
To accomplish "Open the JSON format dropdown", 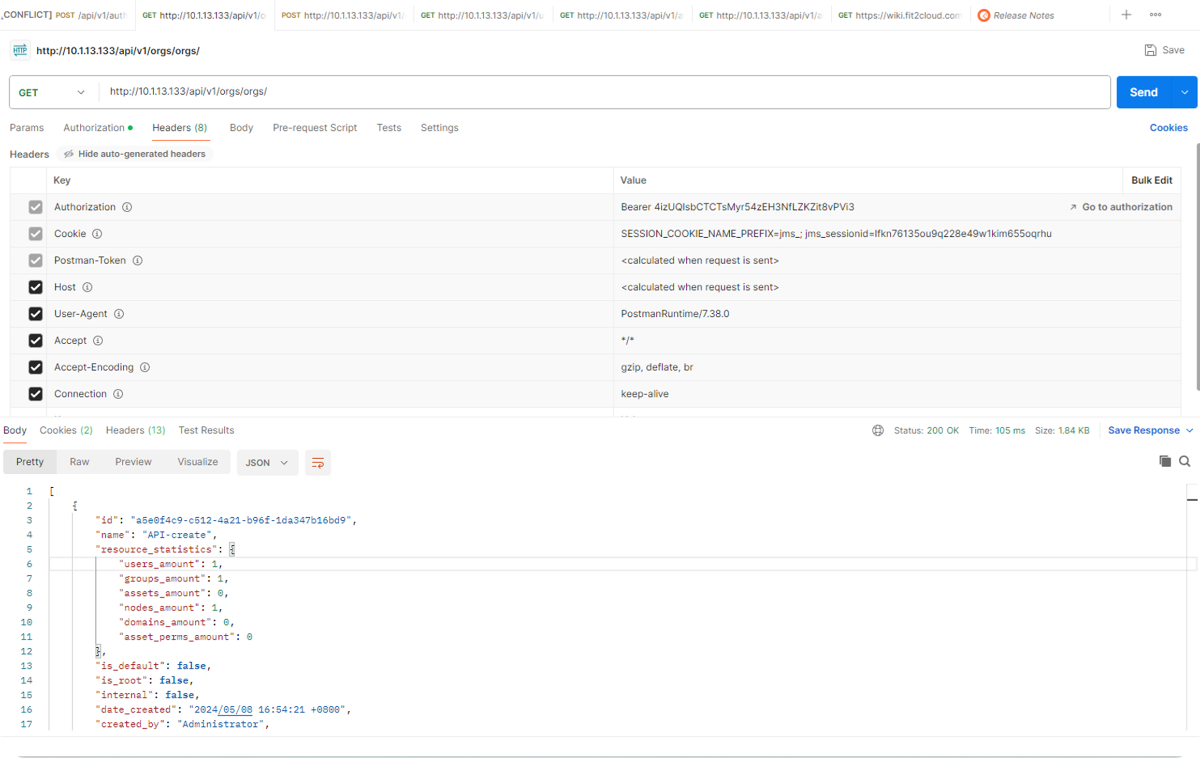I will pyautogui.click(x=267, y=463).
